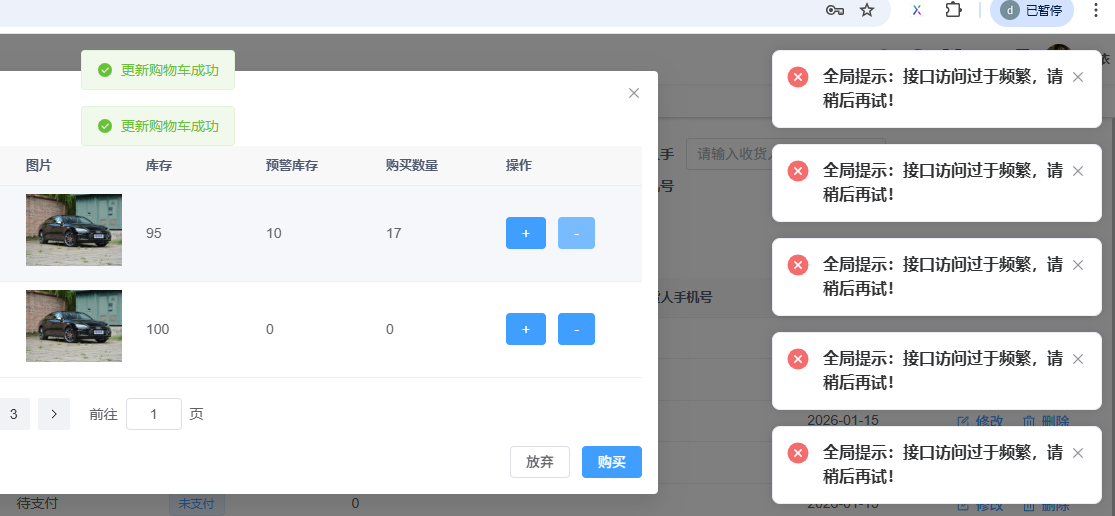Open the Chrome three-dot menu

point(1095,10)
